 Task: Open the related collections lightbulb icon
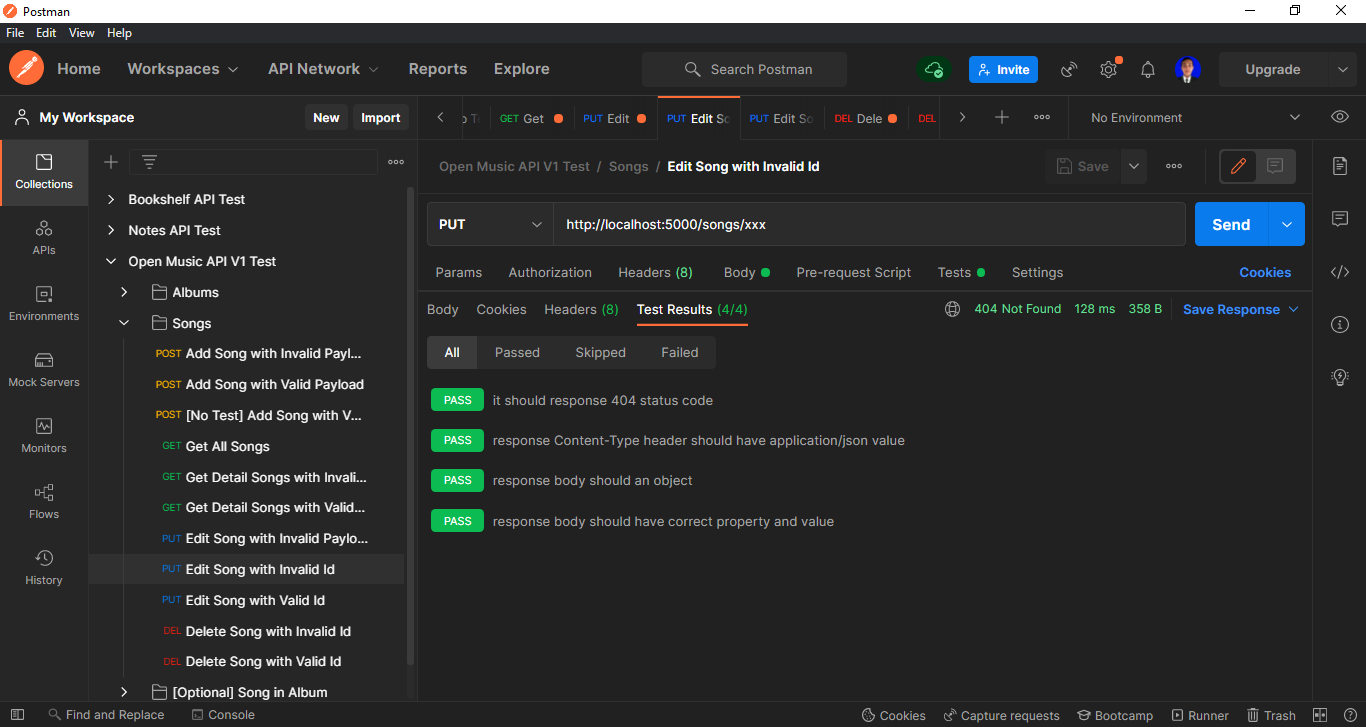1340,377
